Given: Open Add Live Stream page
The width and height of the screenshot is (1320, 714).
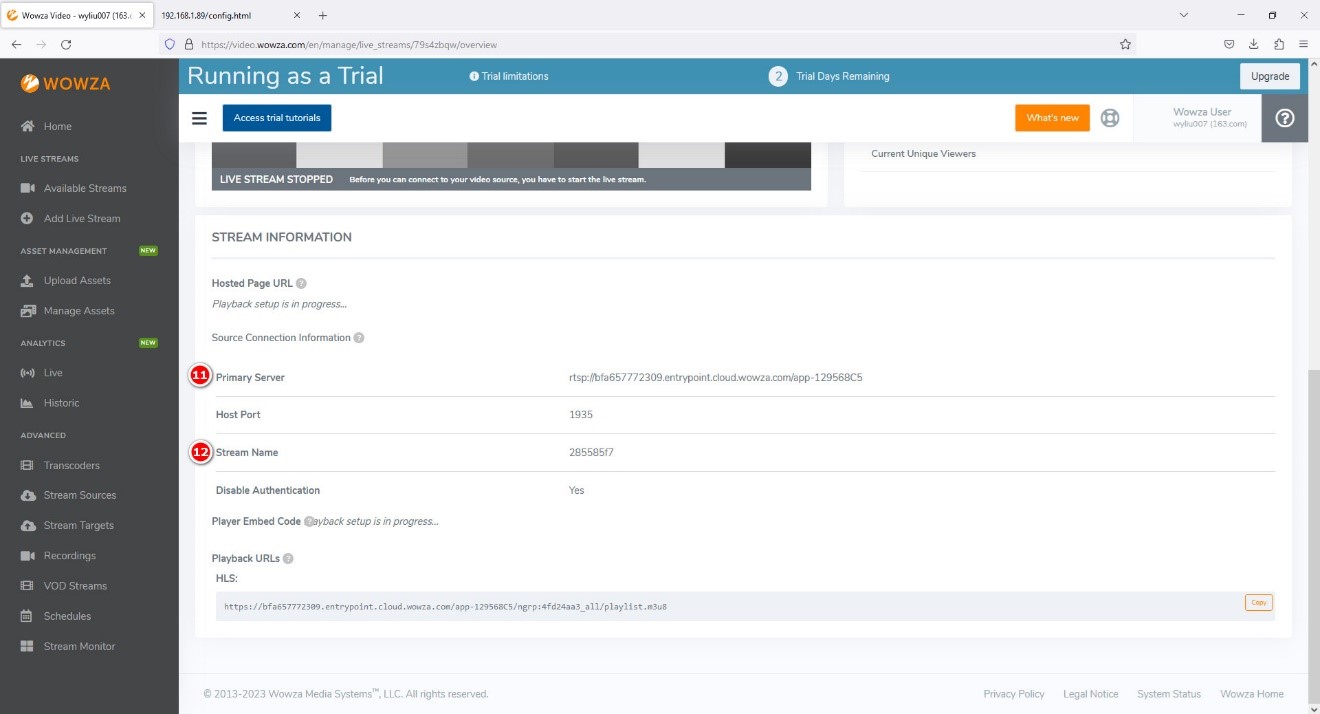Looking at the screenshot, I should tap(82, 218).
